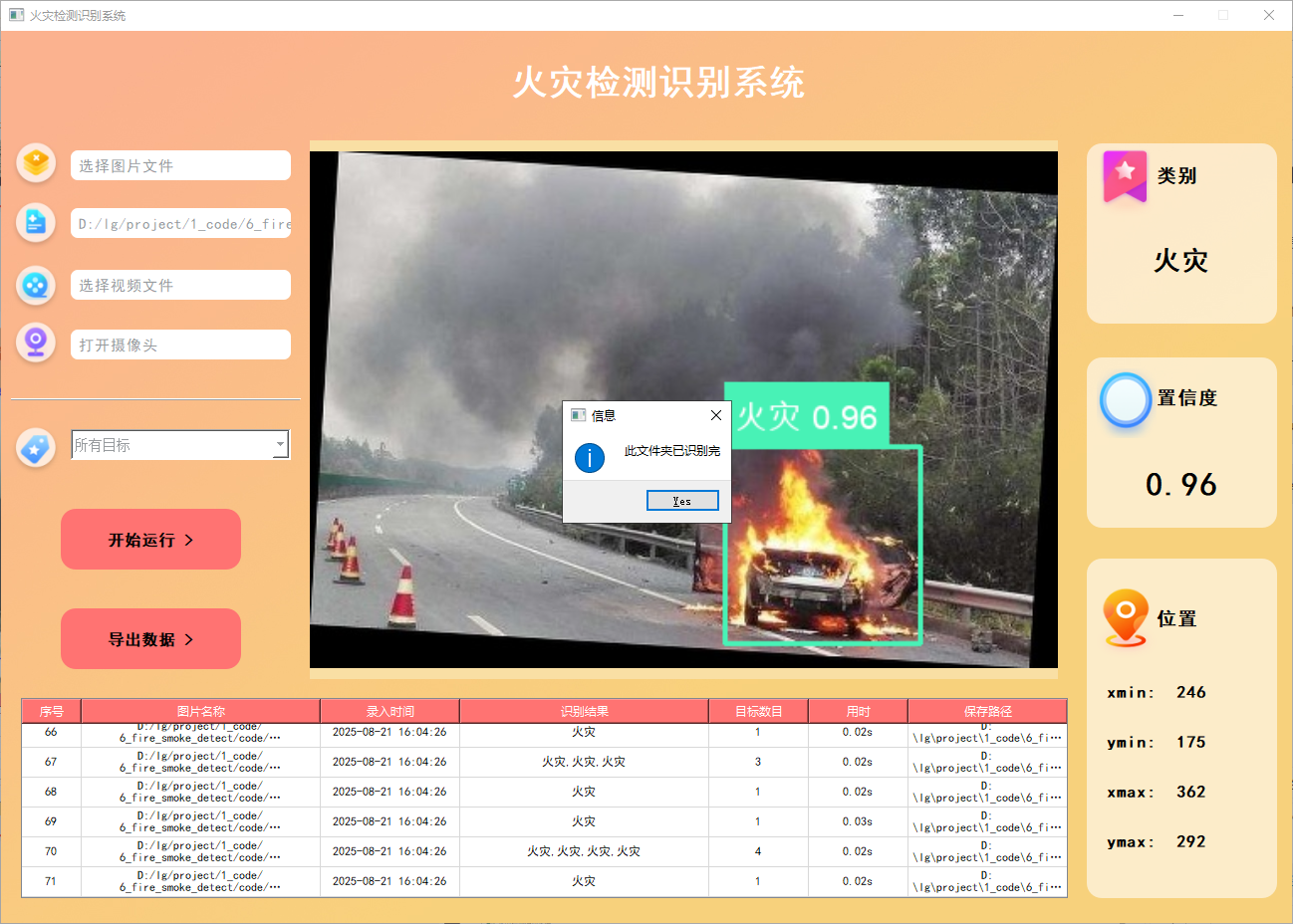Click the 火灾 category value
Image resolution: width=1293 pixels, height=924 pixels.
pyautogui.click(x=1181, y=261)
